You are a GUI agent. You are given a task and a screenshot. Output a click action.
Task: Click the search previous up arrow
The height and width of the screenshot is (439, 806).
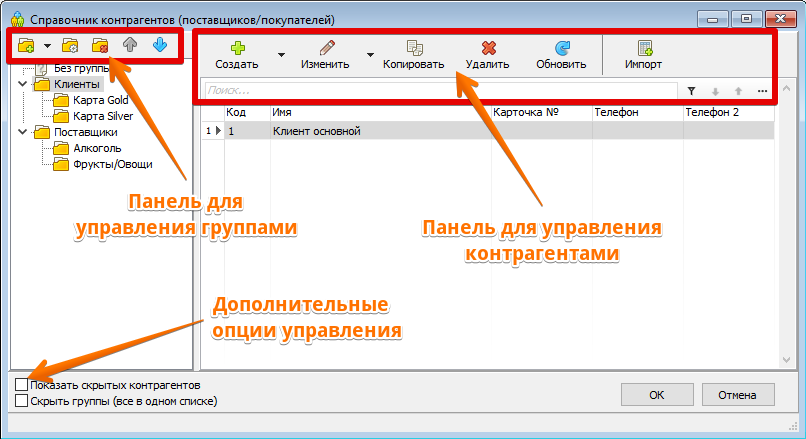click(739, 92)
